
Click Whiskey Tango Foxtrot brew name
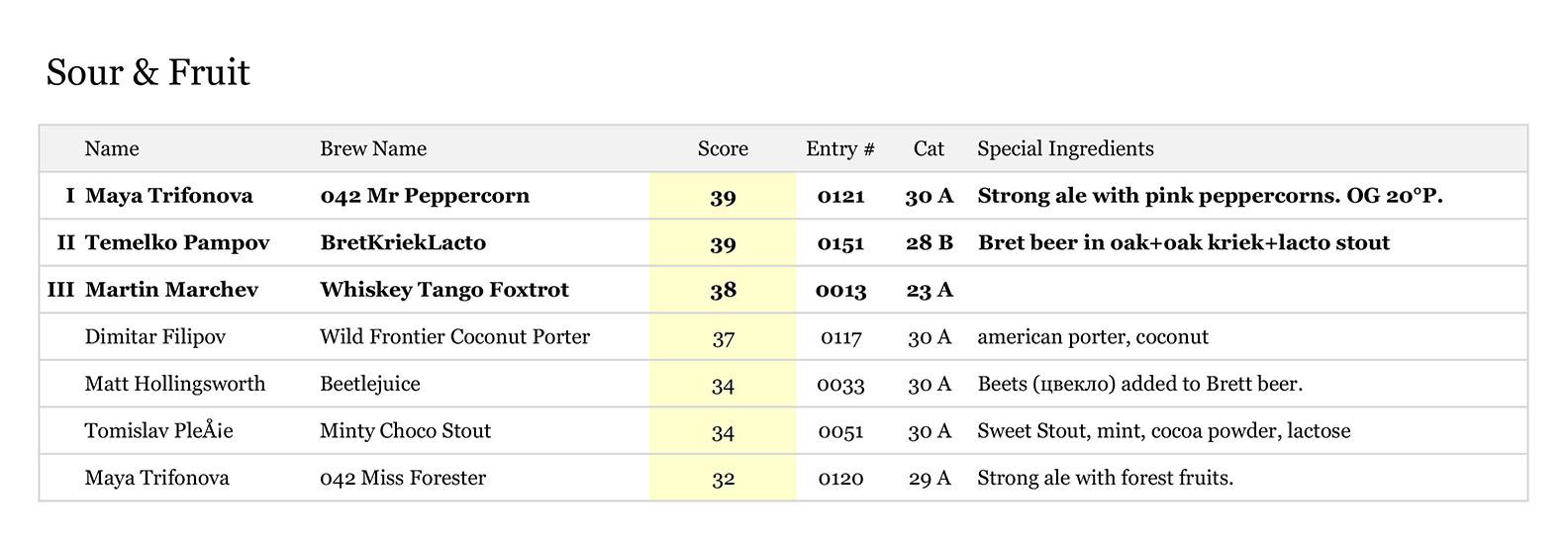coord(444,291)
